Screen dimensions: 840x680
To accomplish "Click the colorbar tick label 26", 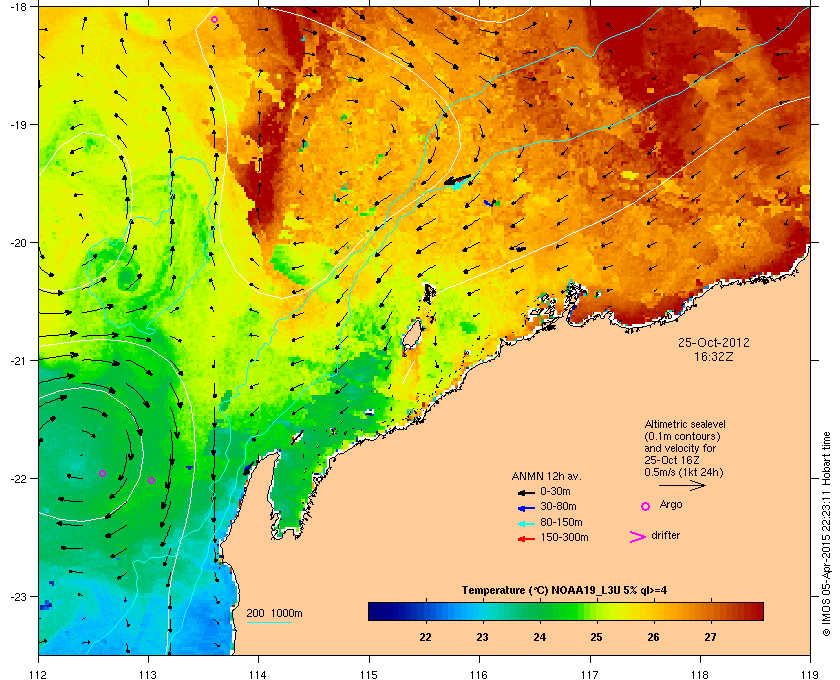I will [x=653, y=638].
